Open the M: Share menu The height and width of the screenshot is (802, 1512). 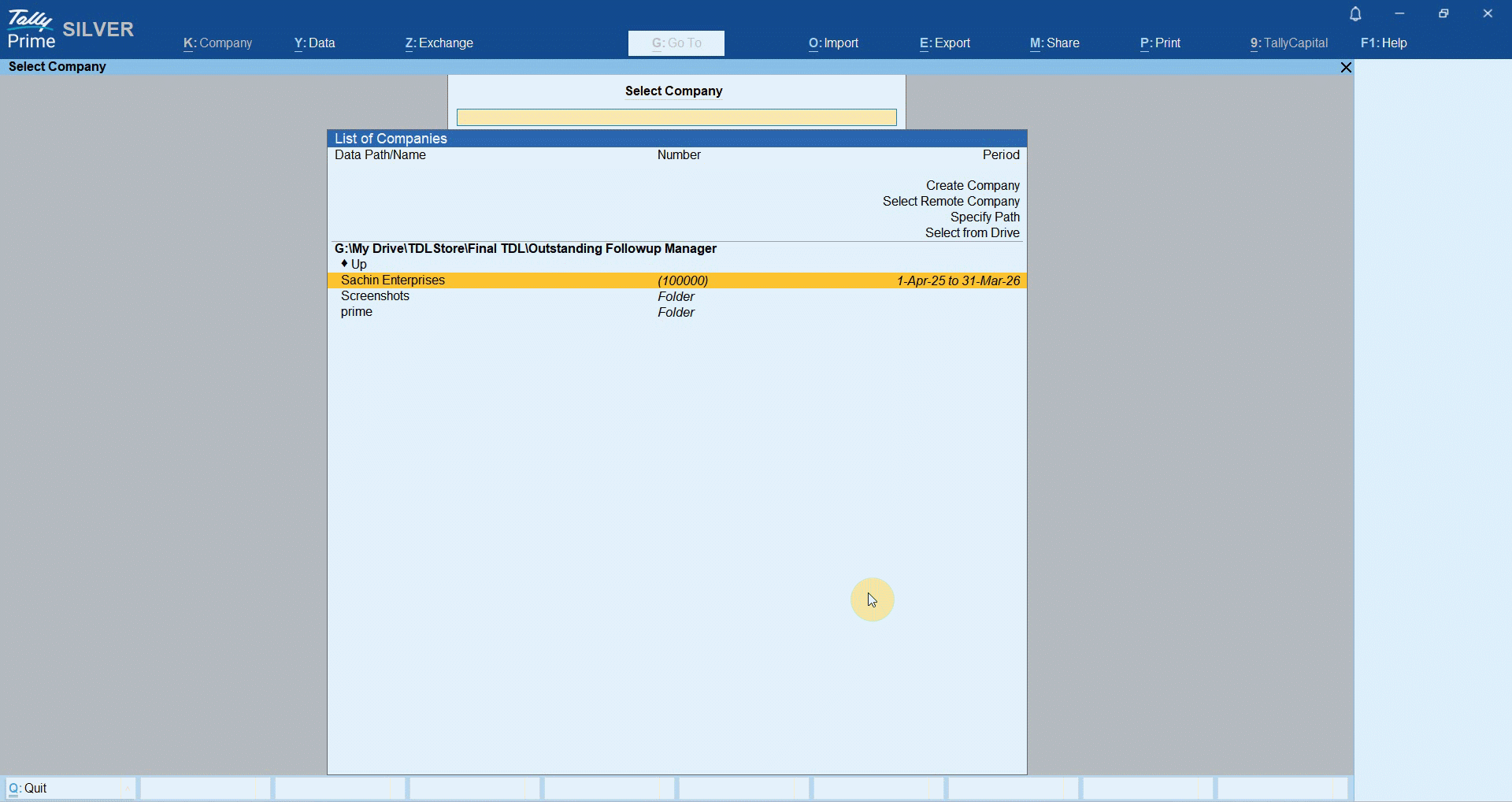[1054, 43]
